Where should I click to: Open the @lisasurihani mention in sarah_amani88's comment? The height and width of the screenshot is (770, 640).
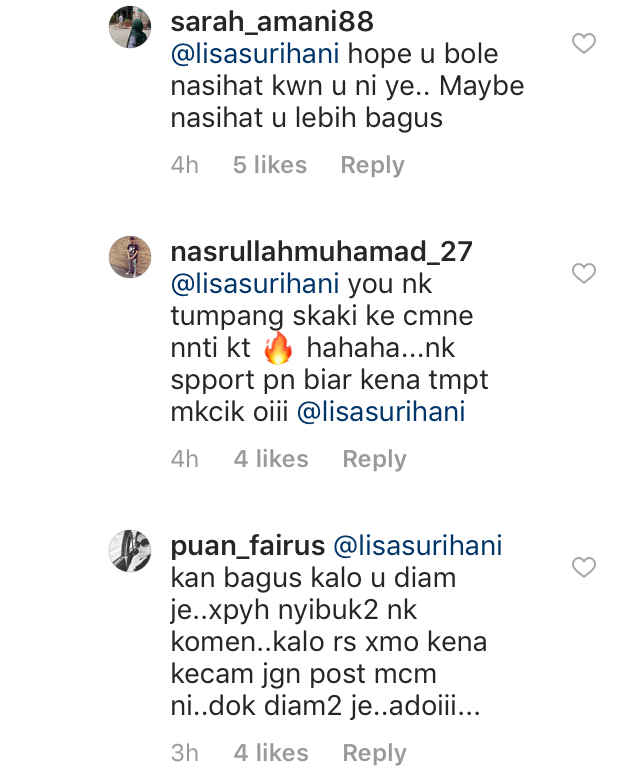tap(256, 52)
